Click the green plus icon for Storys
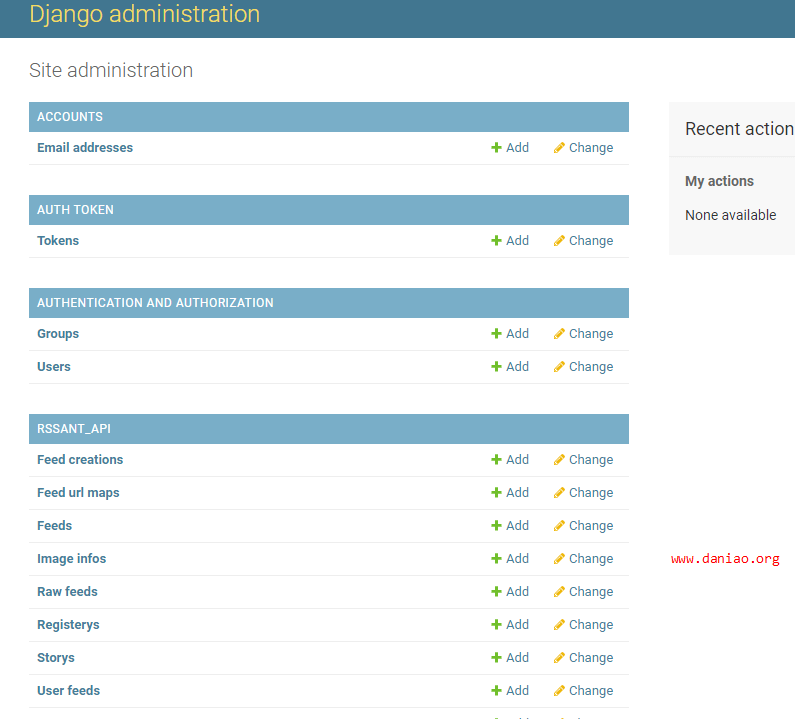Image resolution: width=795 pixels, height=719 pixels. pyautogui.click(x=496, y=658)
